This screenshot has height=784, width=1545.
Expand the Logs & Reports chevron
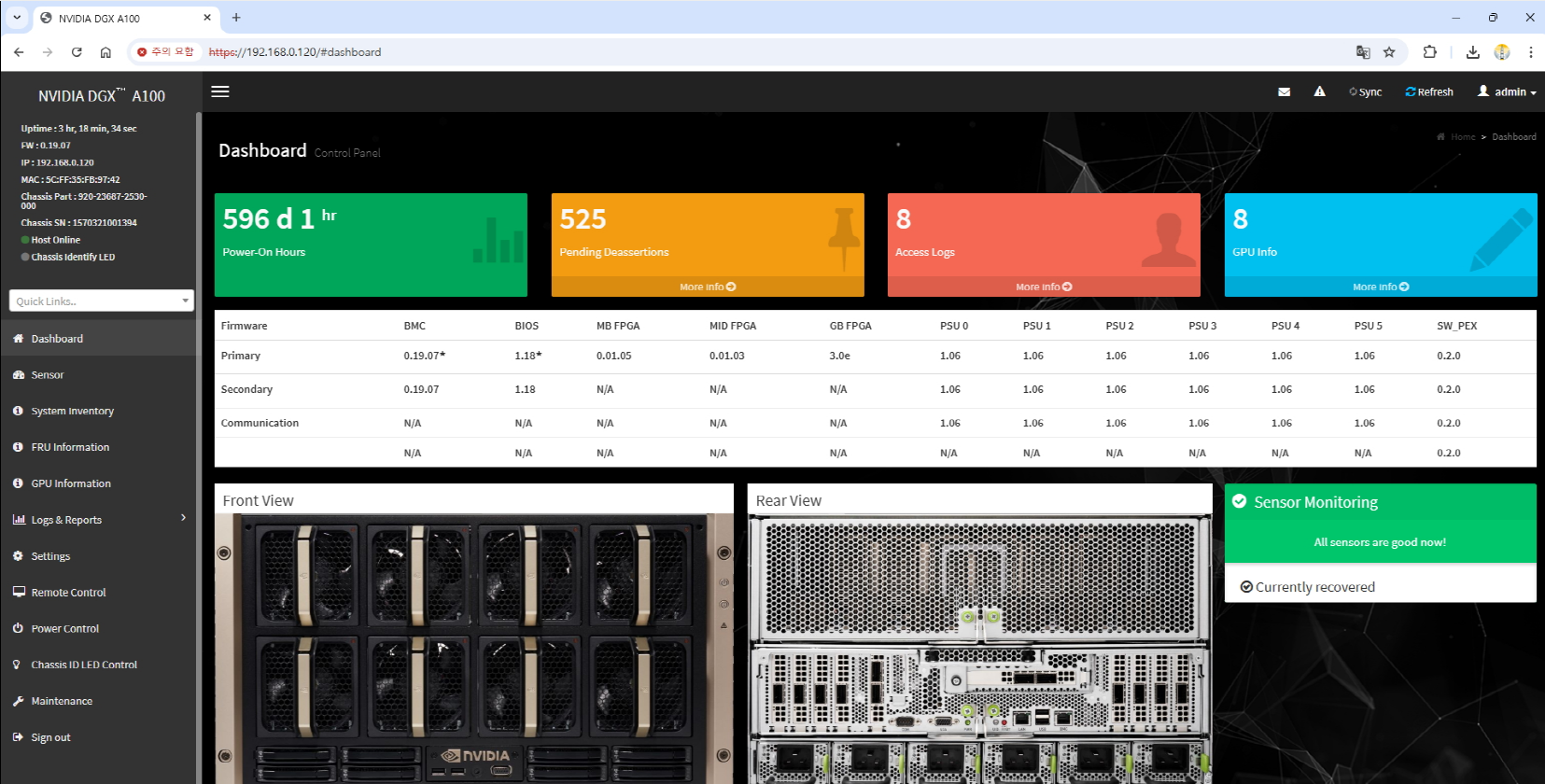point(183,518)
